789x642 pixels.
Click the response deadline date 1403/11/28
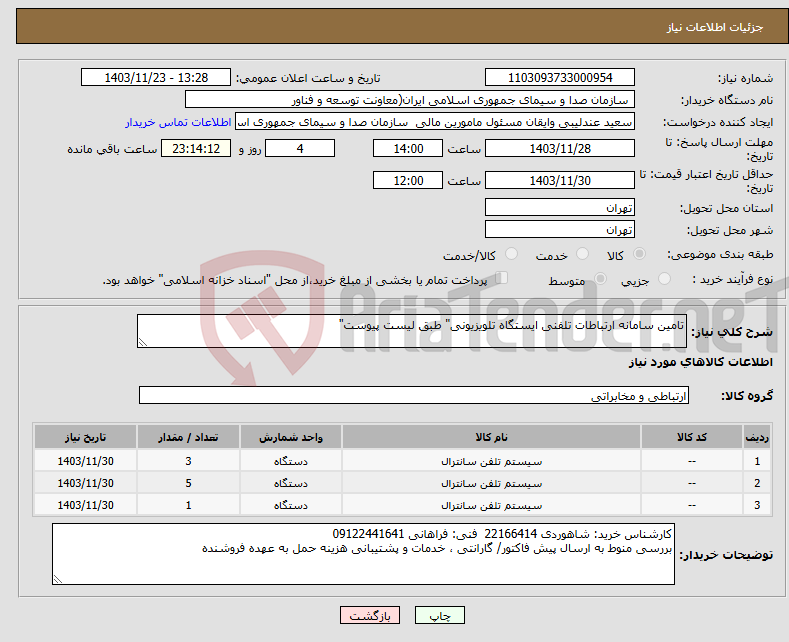tap(560, 148)
